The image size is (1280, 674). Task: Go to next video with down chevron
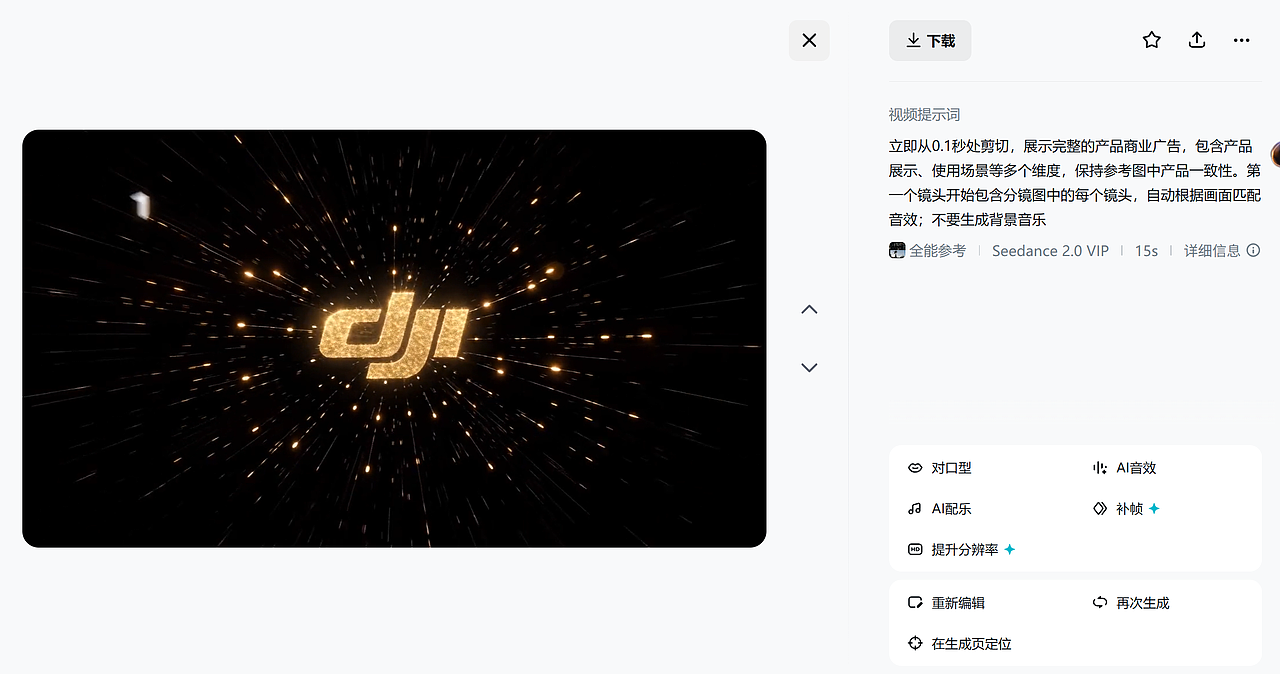point(809,367)
